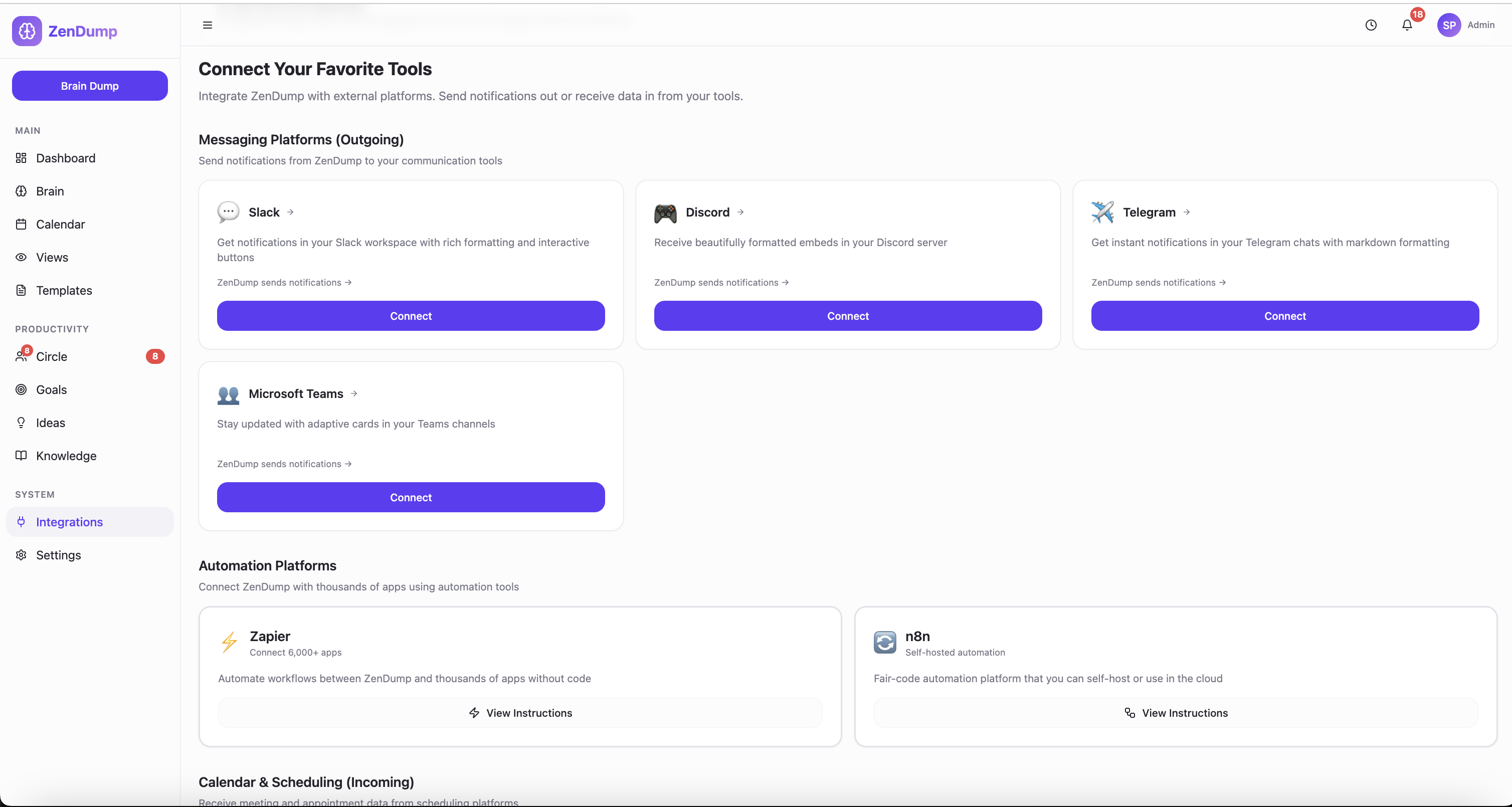Screen dimensions: 1512x807
Task: Click the Dashboard grid icon
Action: pos(21,158)
